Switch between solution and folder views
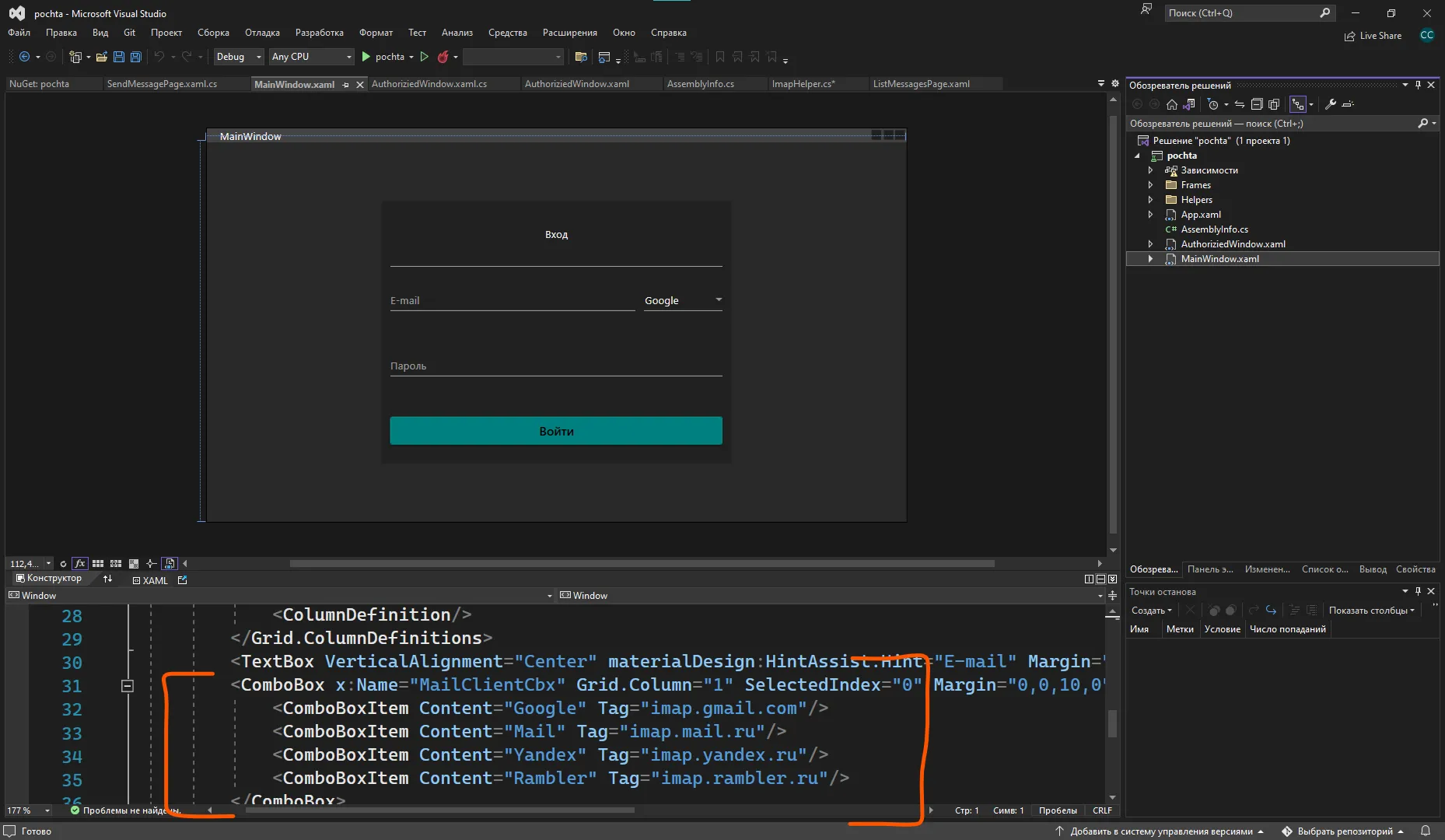The width and height of the screenshot is (1445, 840). click(x=1189, y=104)
